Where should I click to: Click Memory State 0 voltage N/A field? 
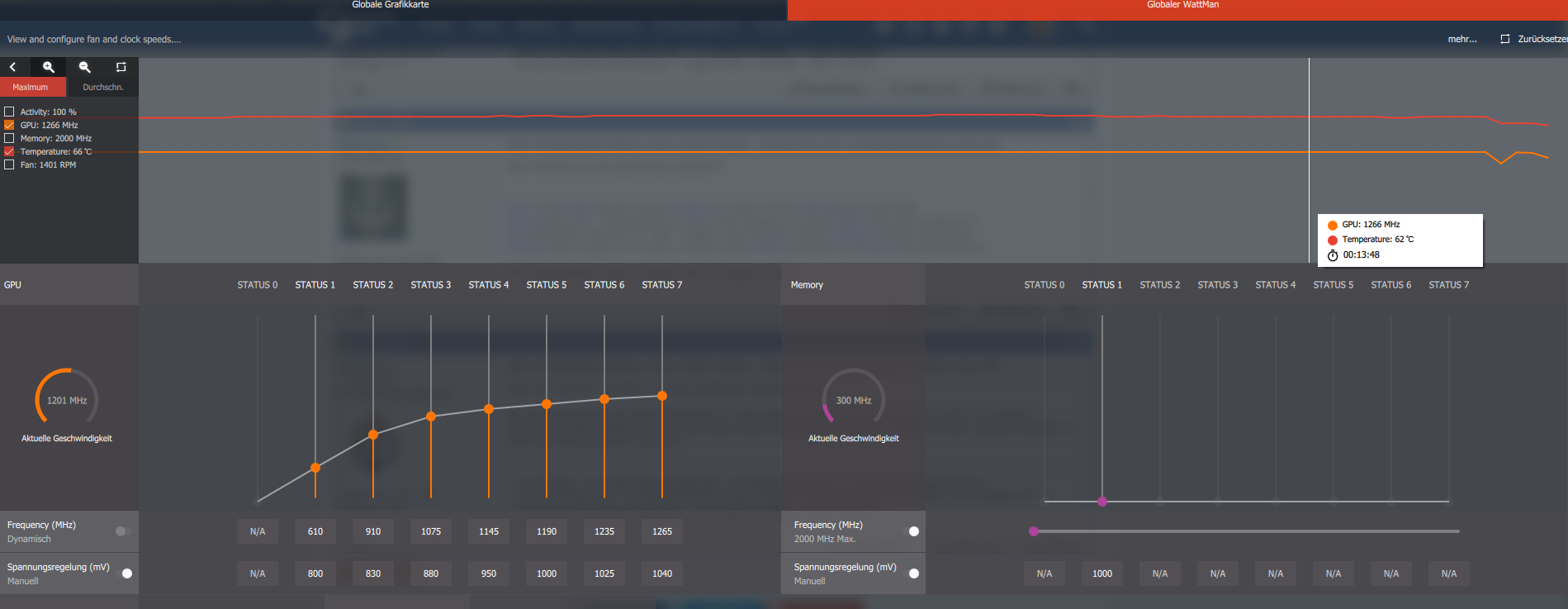(x=1045, y=573)
